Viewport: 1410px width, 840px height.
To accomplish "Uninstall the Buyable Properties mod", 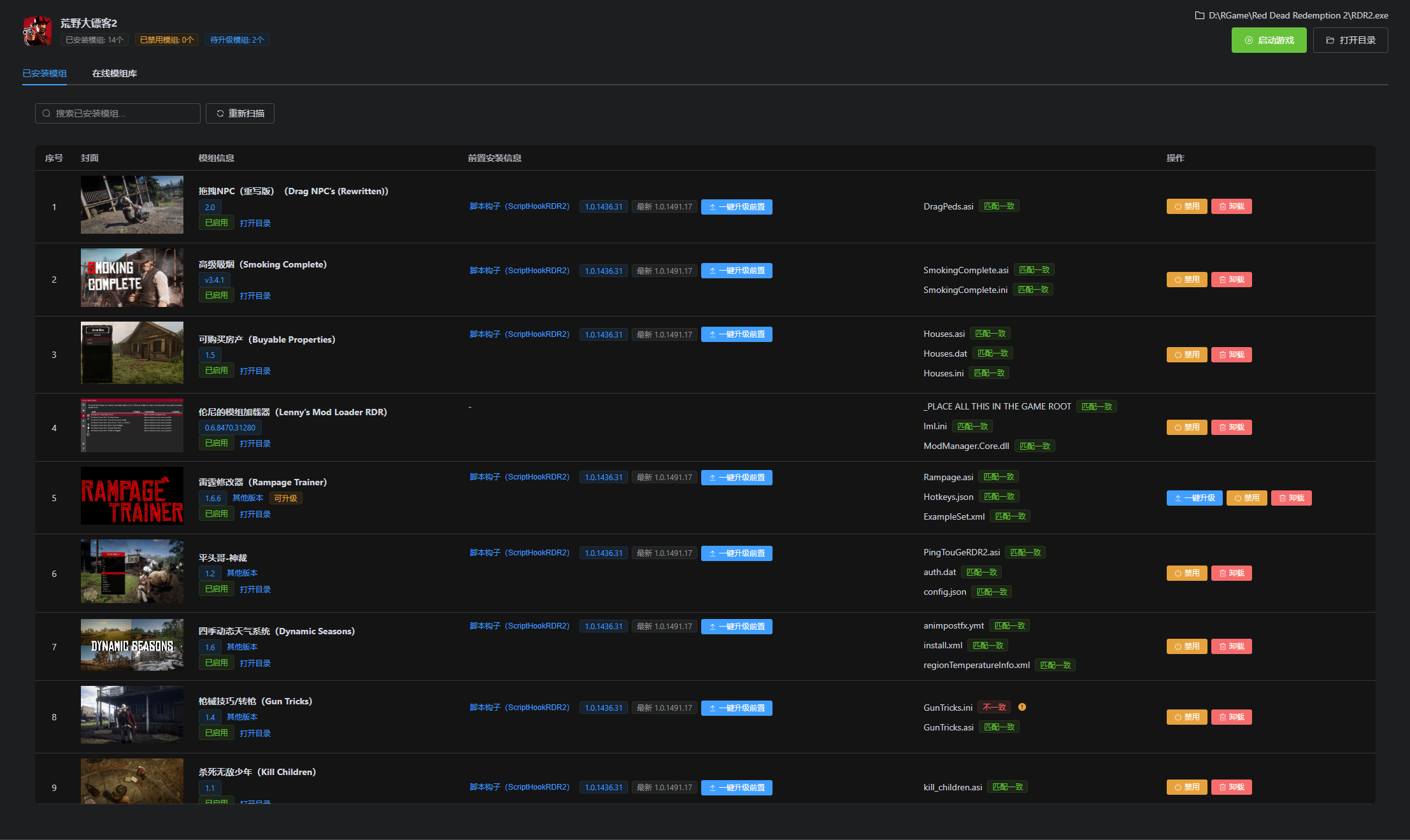I will pos(1231,355).
